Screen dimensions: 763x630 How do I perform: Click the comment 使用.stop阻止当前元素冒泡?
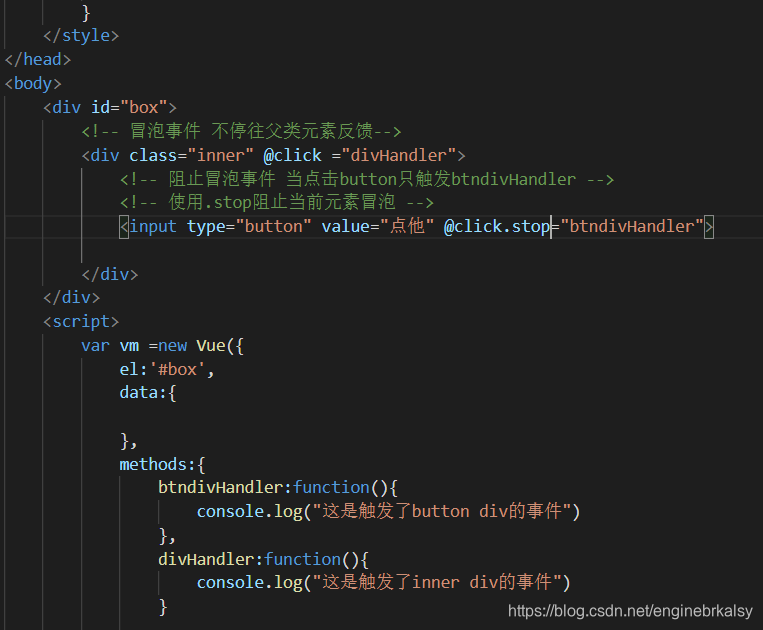click(x=276, y=202)
